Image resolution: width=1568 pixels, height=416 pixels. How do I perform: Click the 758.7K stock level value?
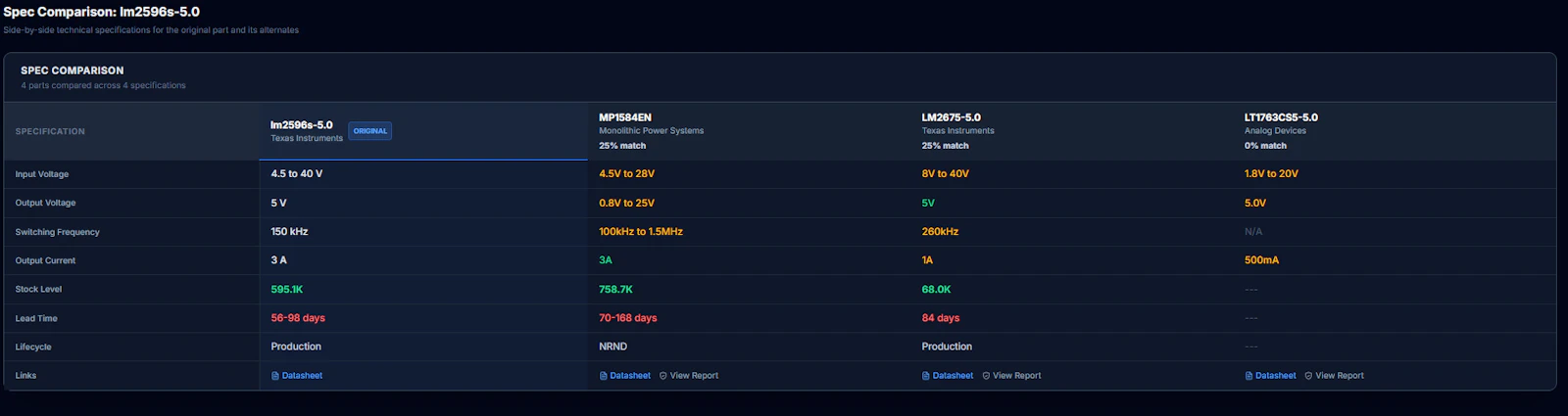[615, 290]
